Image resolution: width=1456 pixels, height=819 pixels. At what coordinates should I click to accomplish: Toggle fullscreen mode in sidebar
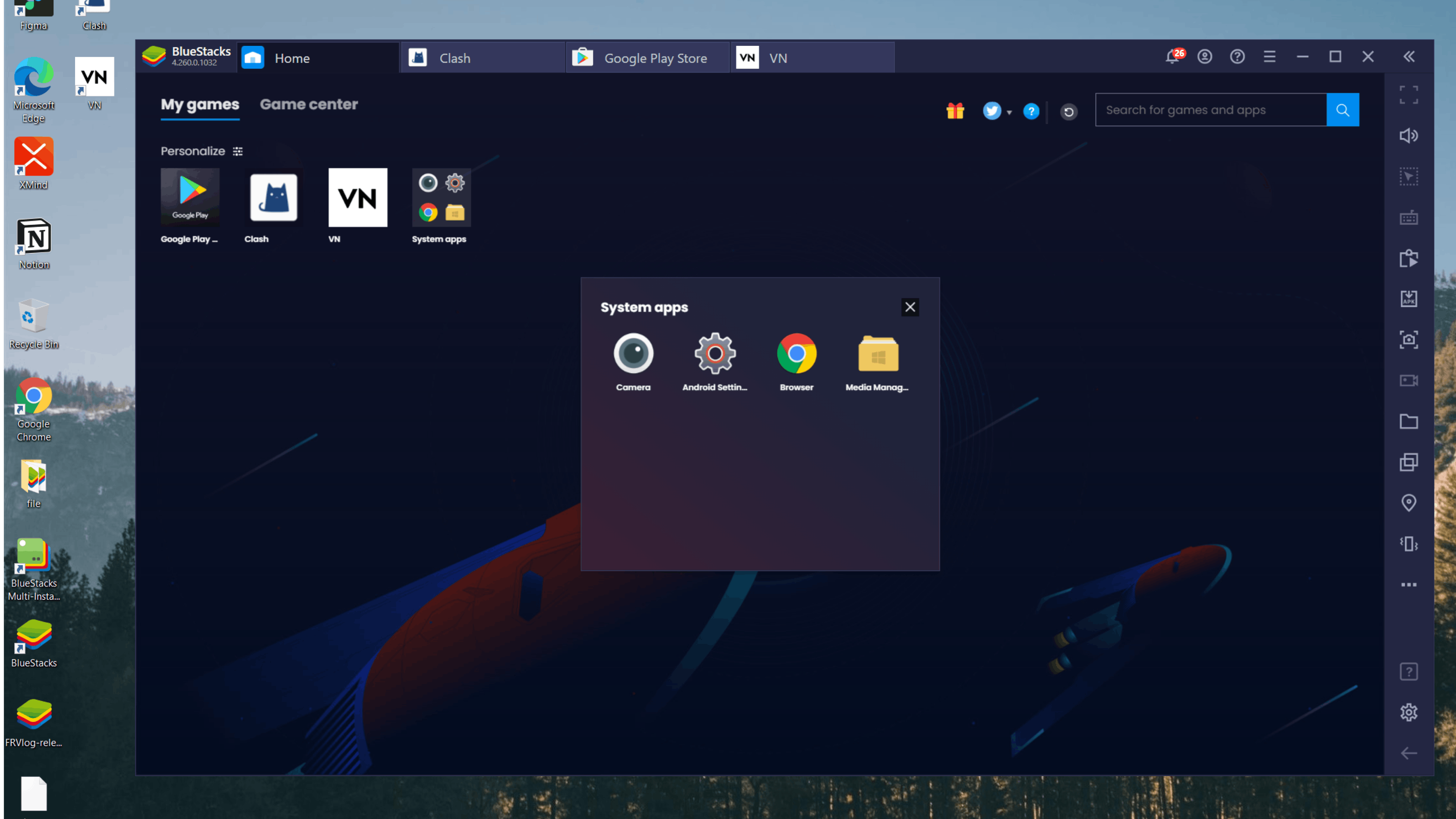click(x=1409, y=94)
